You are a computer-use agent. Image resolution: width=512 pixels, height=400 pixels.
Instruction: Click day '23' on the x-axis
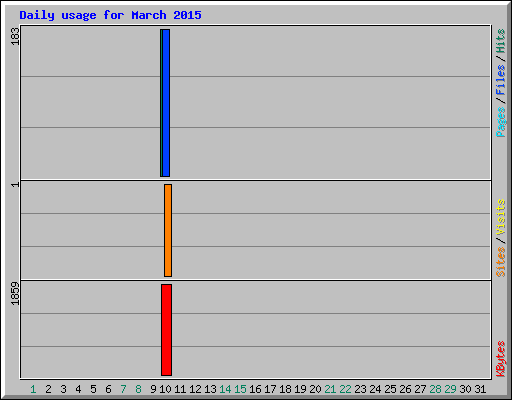coord(360,389)
